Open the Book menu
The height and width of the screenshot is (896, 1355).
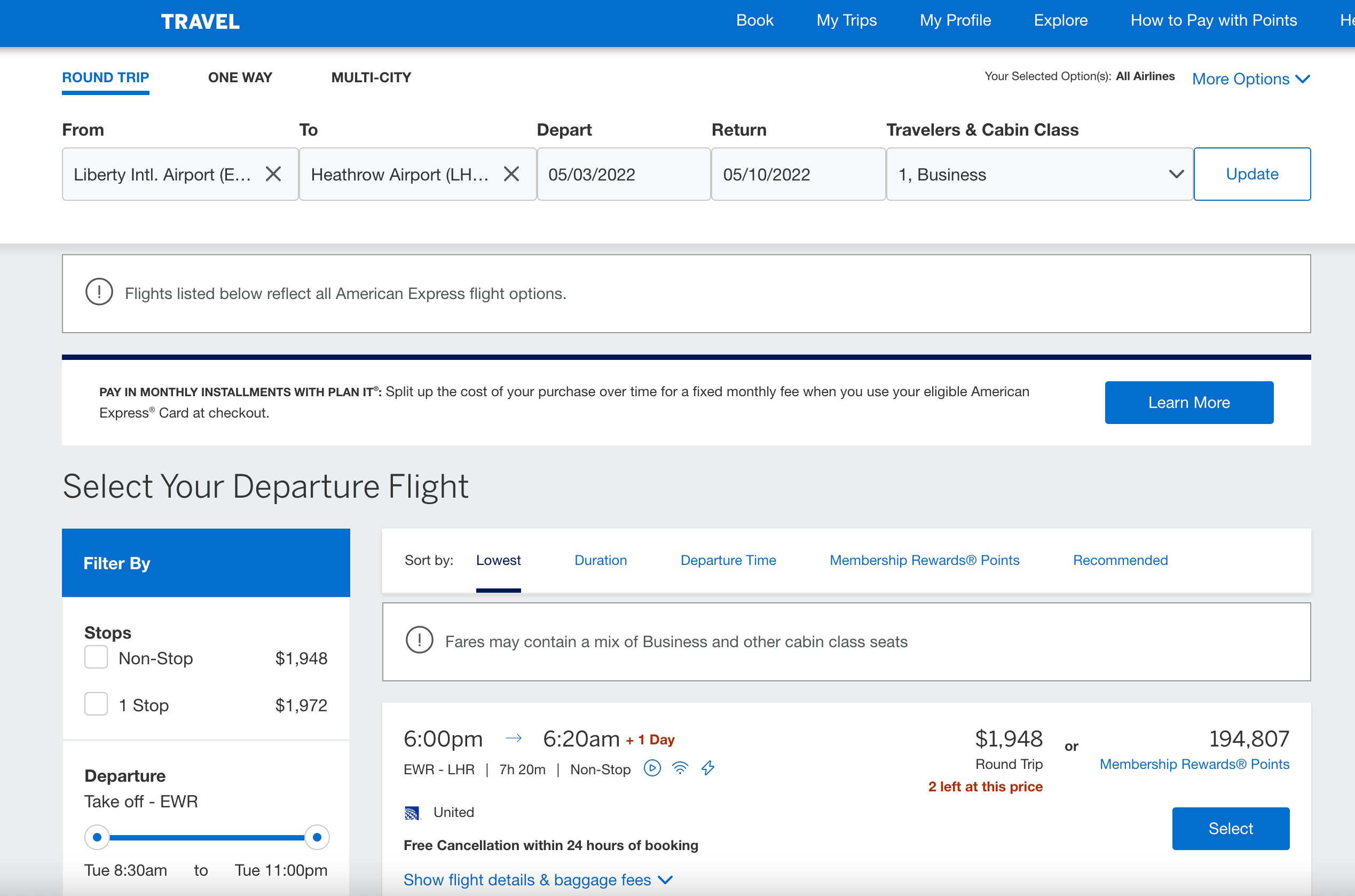[x=754, y=21]
